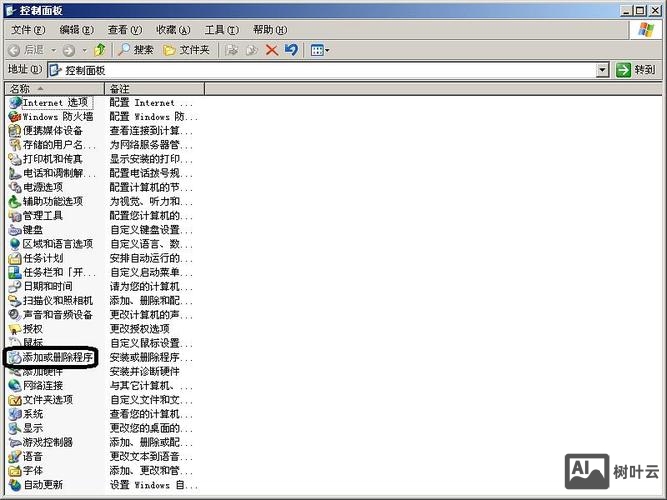Open the 语音 icon
667x500 pixels.
[15, 457]
